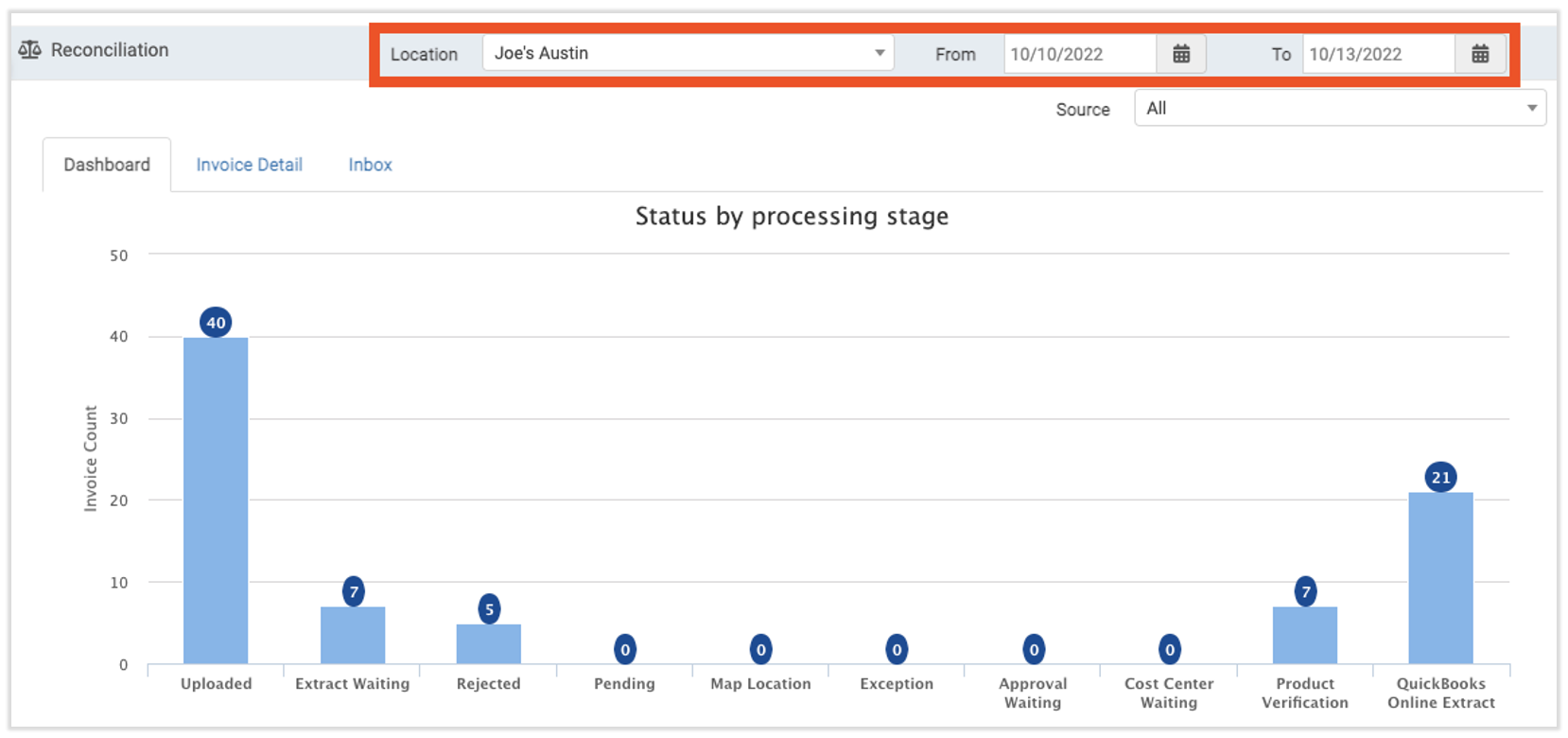Click the To date field 10/13/2022
Viewport: 1568px width, 738px height.
(1378, 54)
